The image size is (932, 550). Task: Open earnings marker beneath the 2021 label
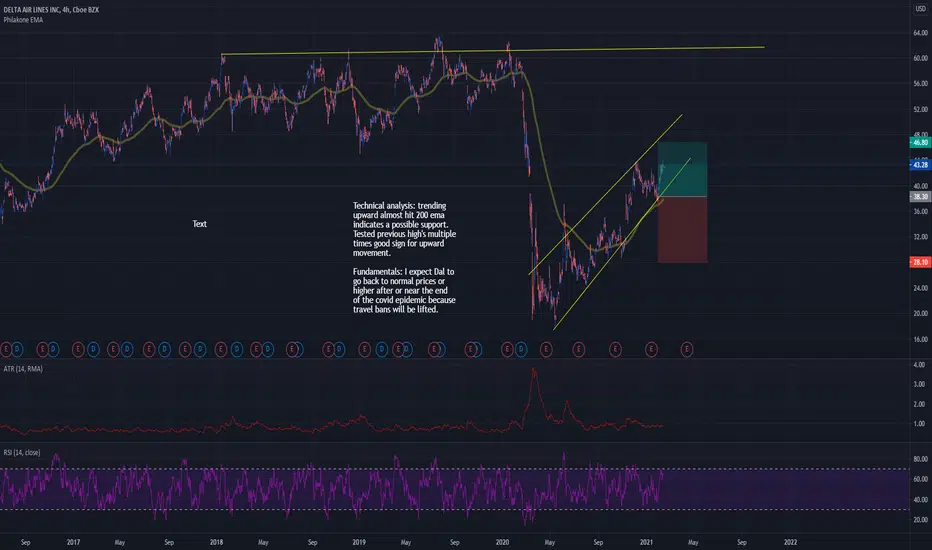(651, 349)
